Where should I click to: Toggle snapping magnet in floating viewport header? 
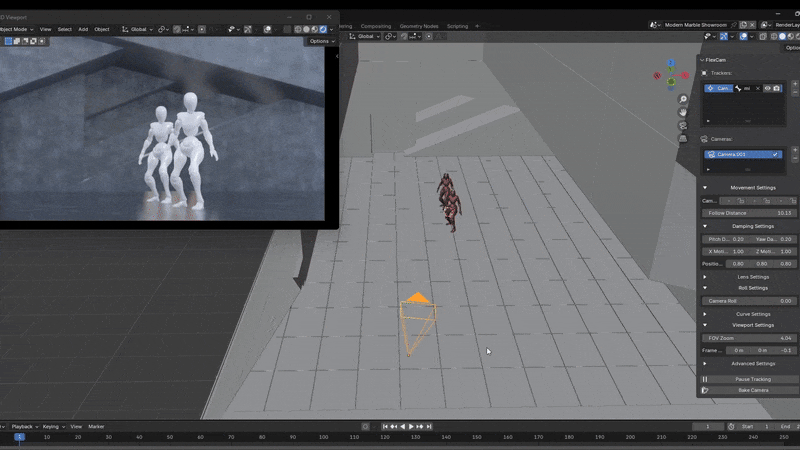177,29
